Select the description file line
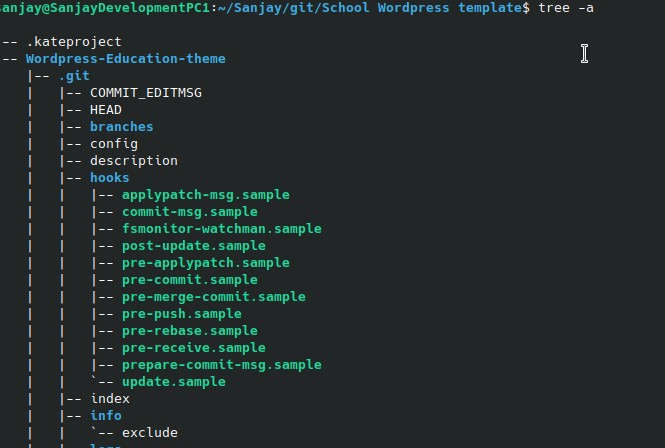The image size is (665, 448). point(134,161)
